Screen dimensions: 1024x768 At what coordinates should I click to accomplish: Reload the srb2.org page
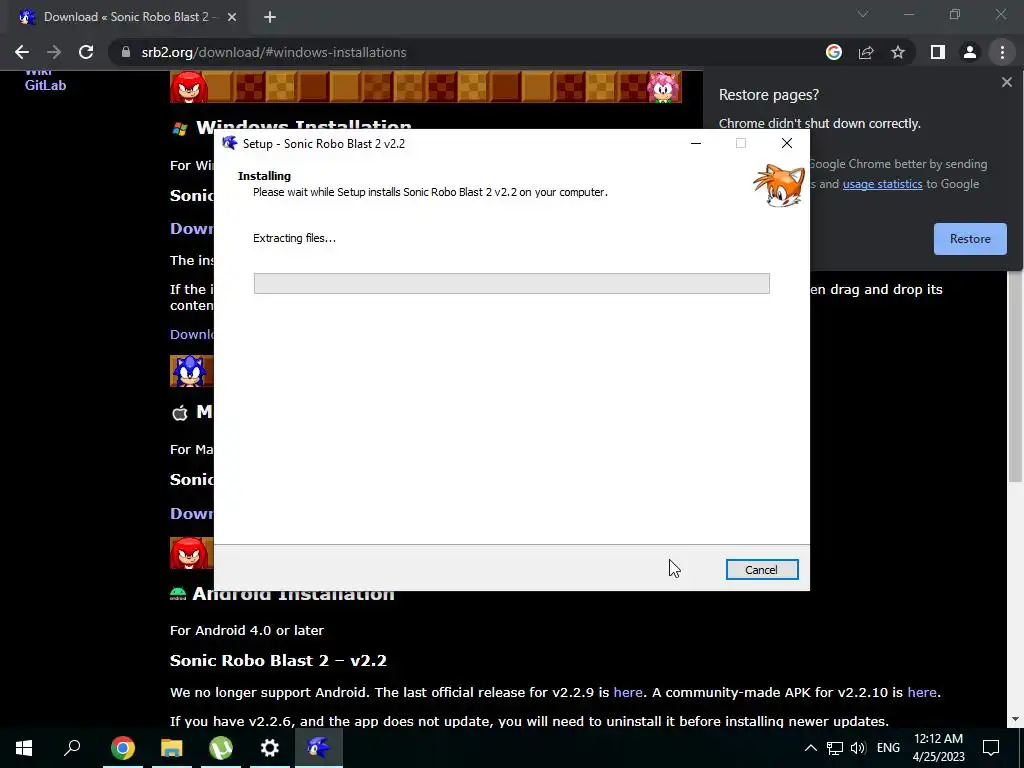[86, 52]
